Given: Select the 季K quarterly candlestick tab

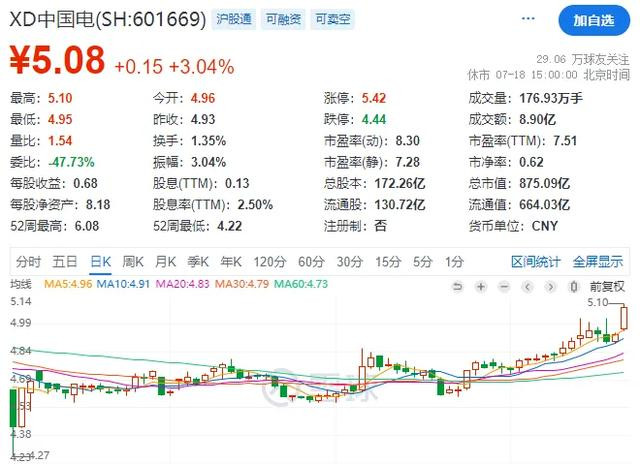Looking at the screenshot, I should click(198, 262).
